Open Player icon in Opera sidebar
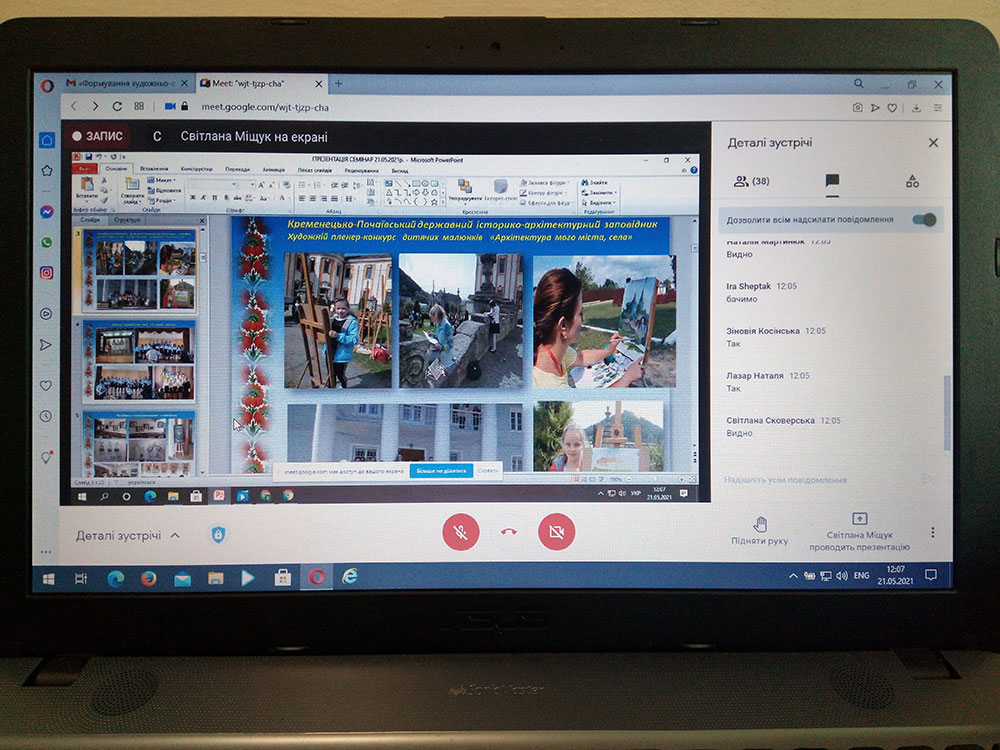The width and height of the screenshot is (1000, 750). coord(46,314)
